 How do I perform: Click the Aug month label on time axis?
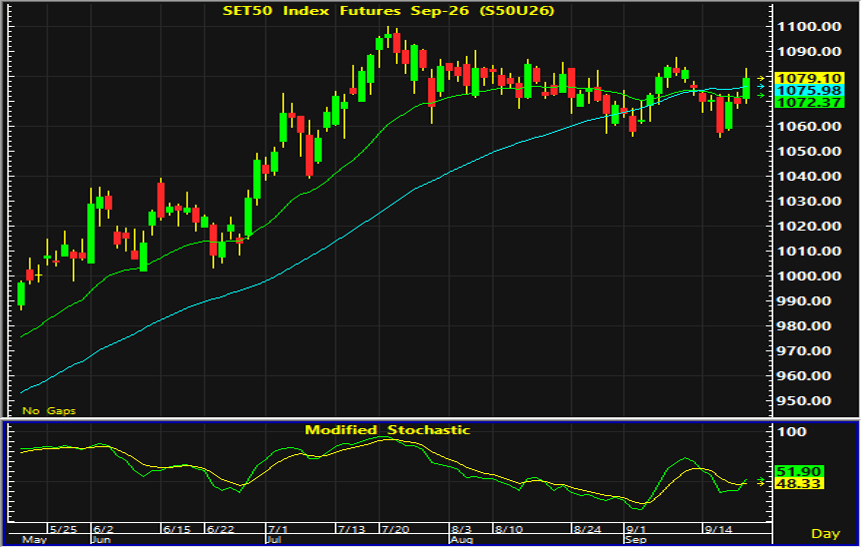coord(461,540)
